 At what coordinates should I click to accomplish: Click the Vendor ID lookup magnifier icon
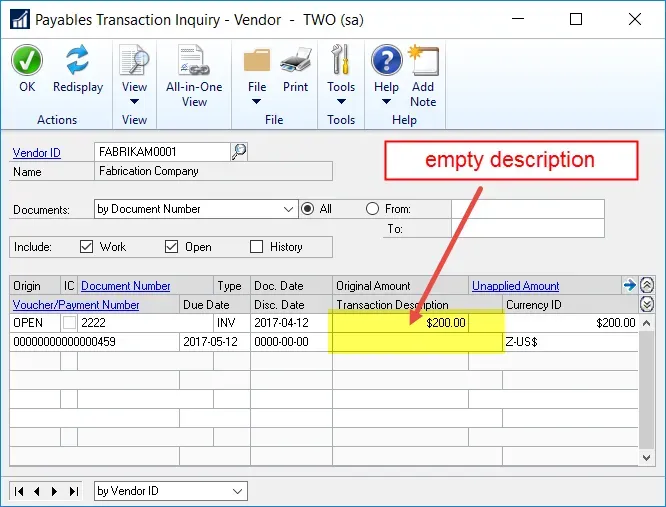[239, 152]
